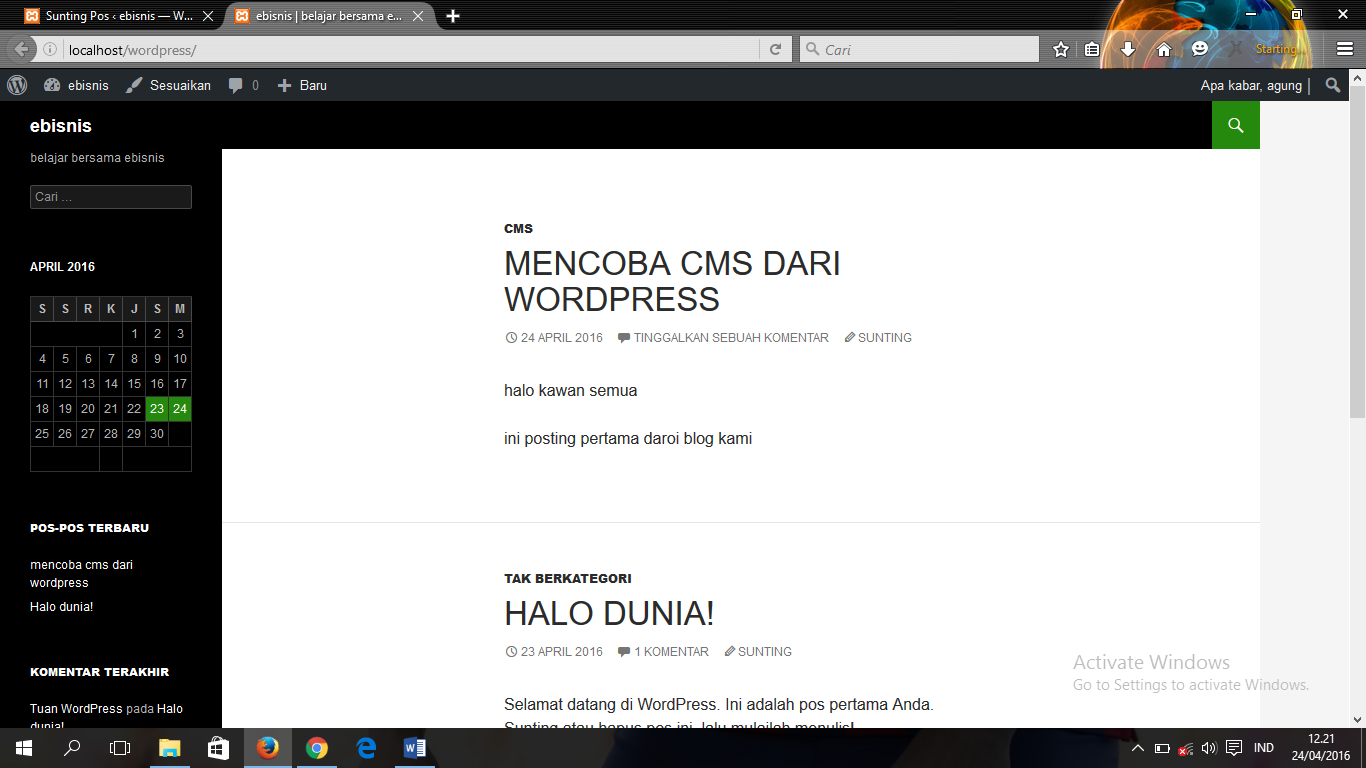Click the admin bar search magnifier
Screen dimensions: 1366x768
[1333, 85]
